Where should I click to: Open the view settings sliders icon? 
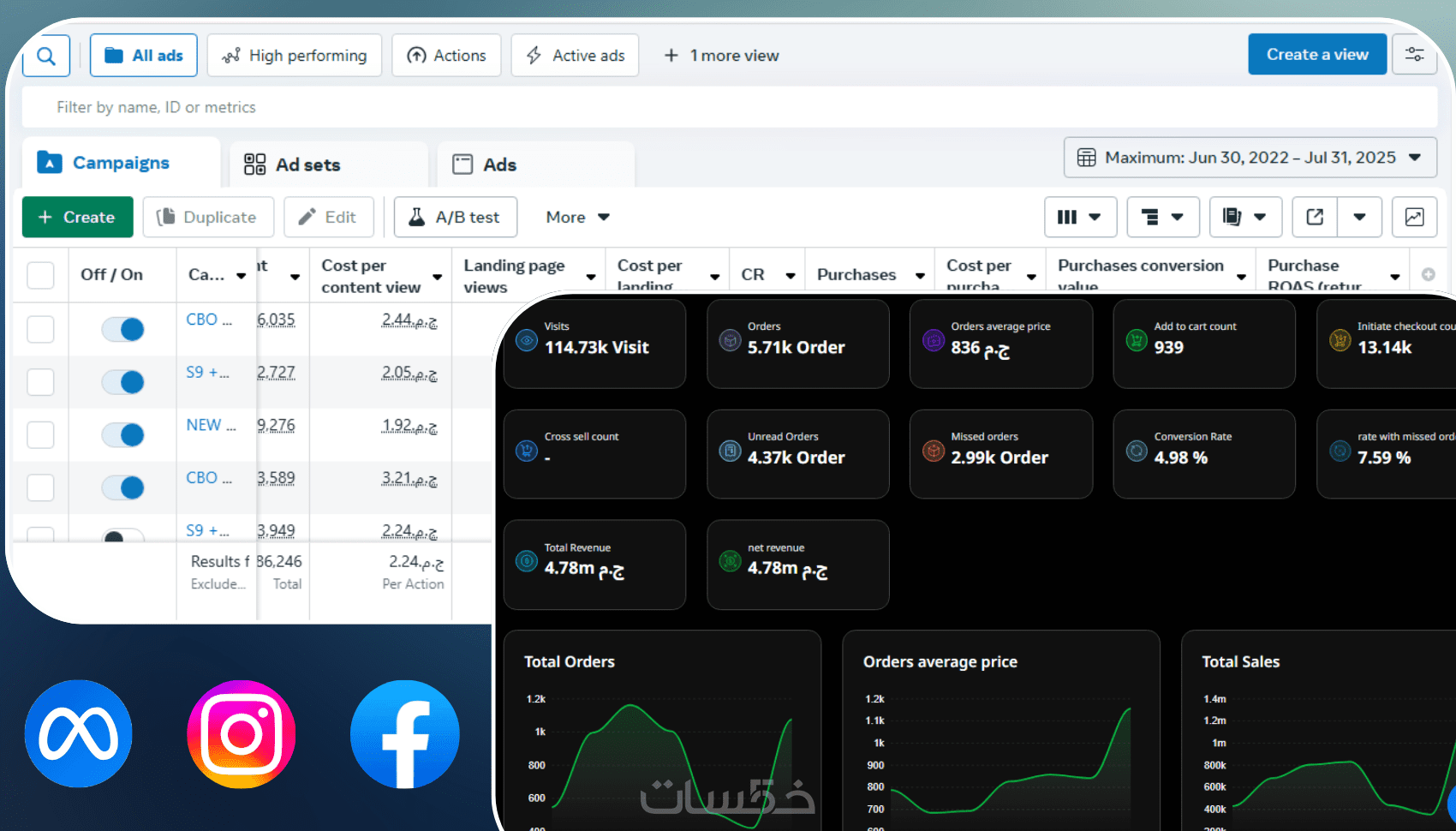coord(1414,54)
